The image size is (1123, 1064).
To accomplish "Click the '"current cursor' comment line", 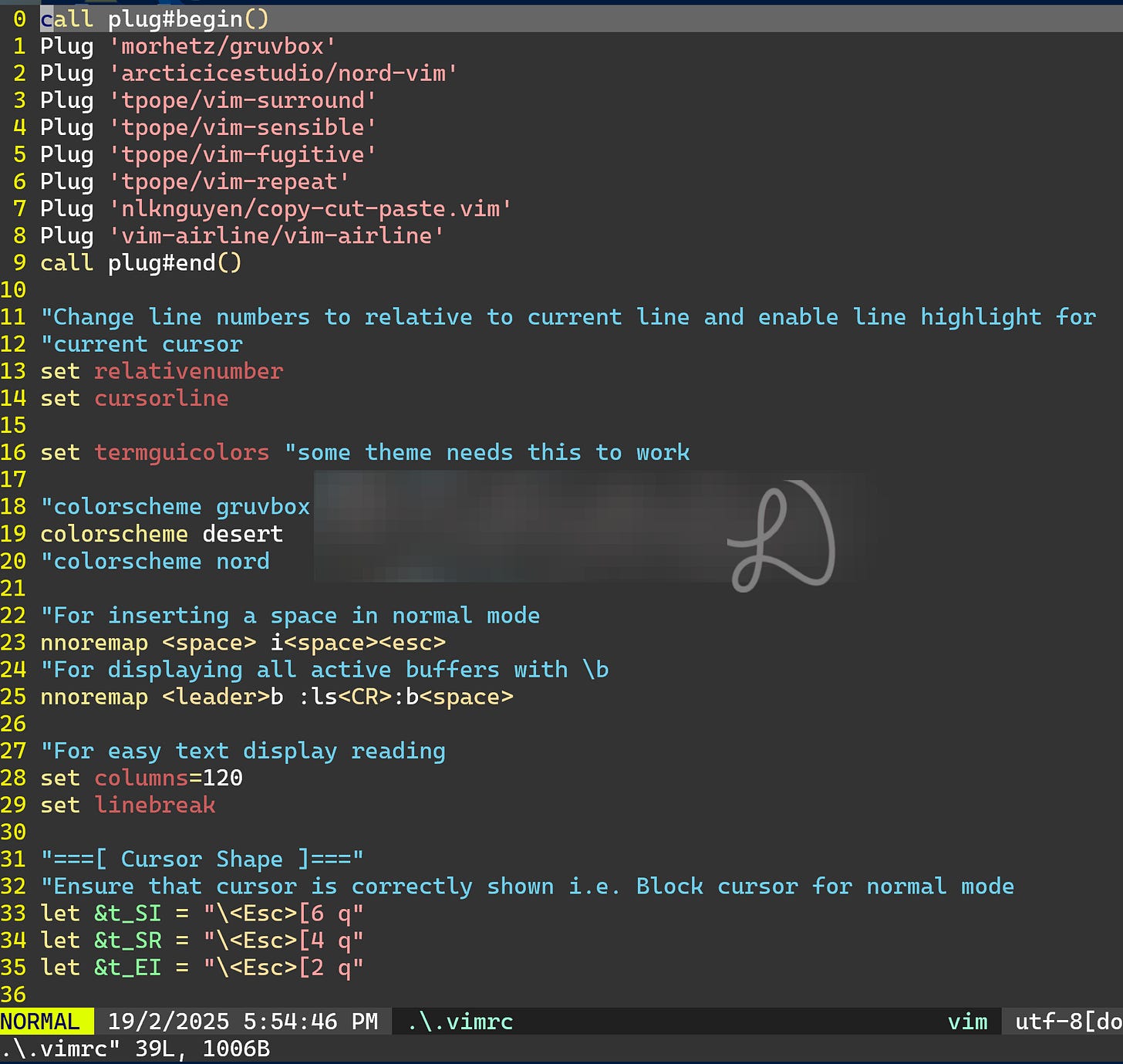I will point(141,344).
